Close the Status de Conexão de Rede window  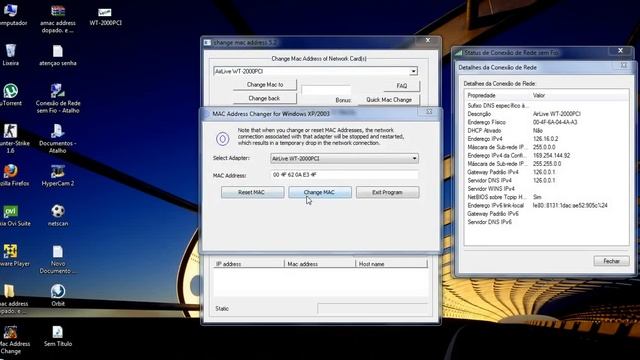620,51
